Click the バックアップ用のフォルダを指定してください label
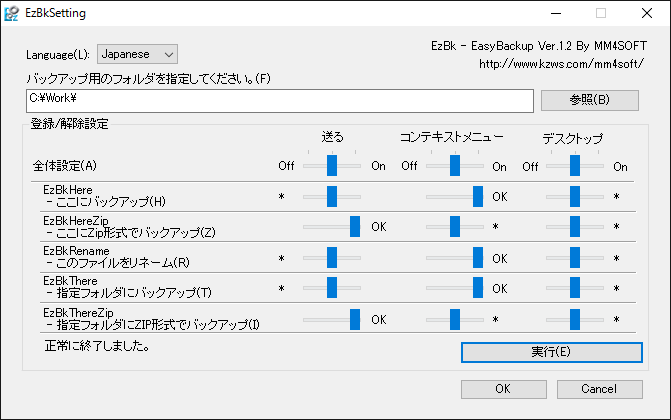This screenshot has height=420, width=671. point(148,79)
